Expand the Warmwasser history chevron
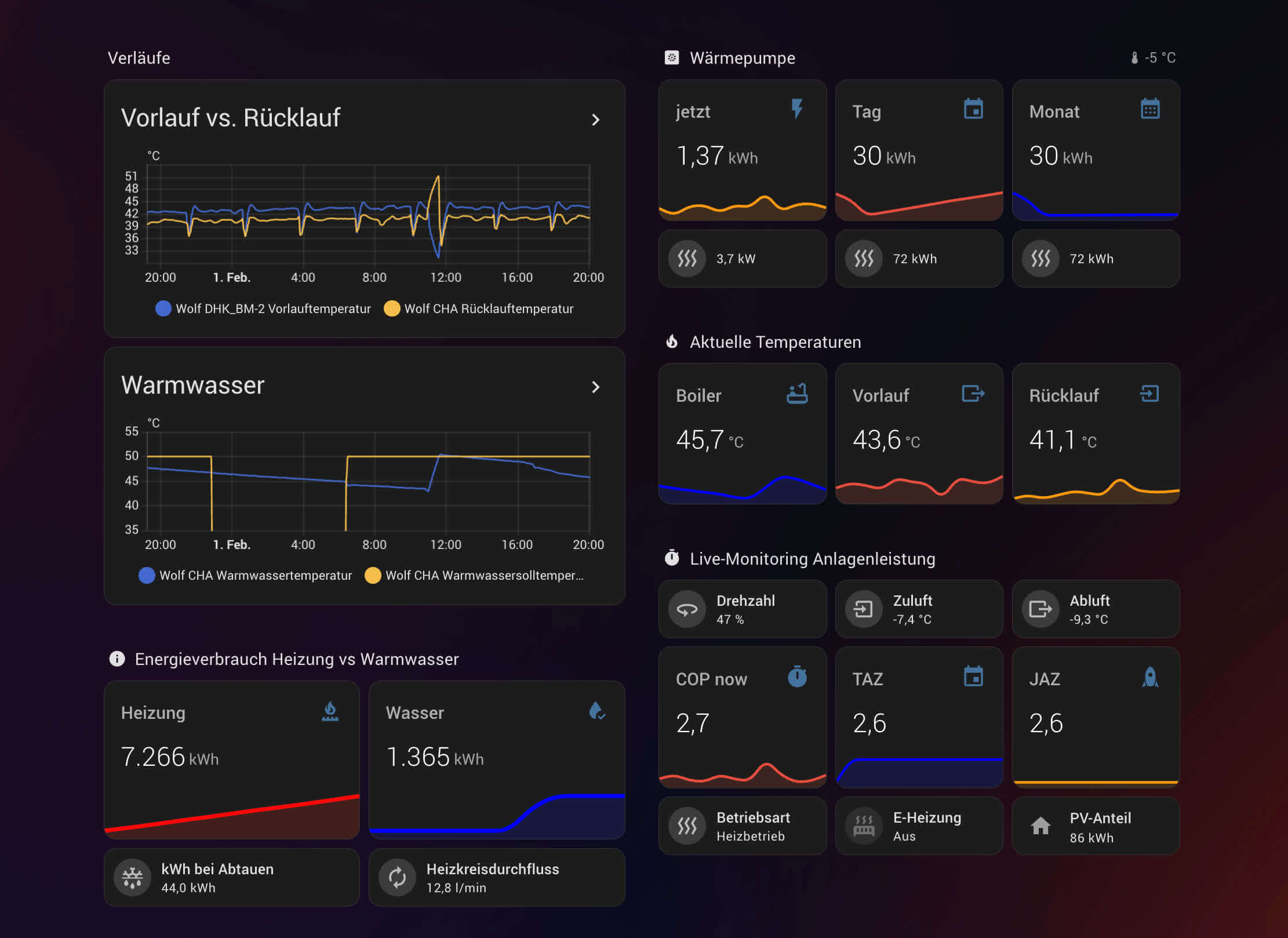 [595, 387]
